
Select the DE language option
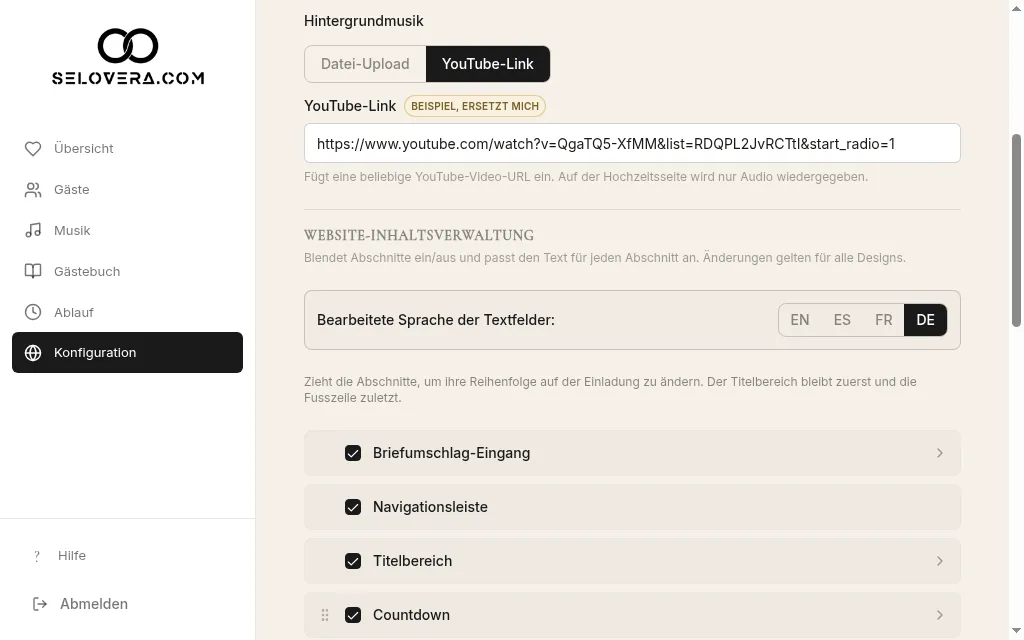925,320
